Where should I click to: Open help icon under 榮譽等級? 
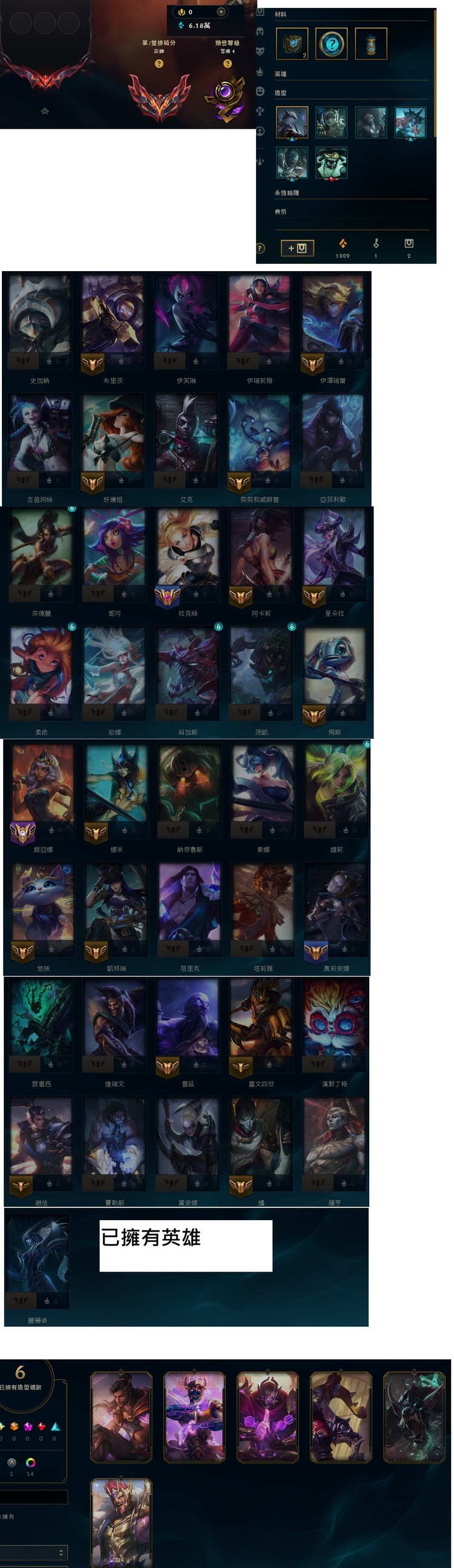[x=228, y=64]
